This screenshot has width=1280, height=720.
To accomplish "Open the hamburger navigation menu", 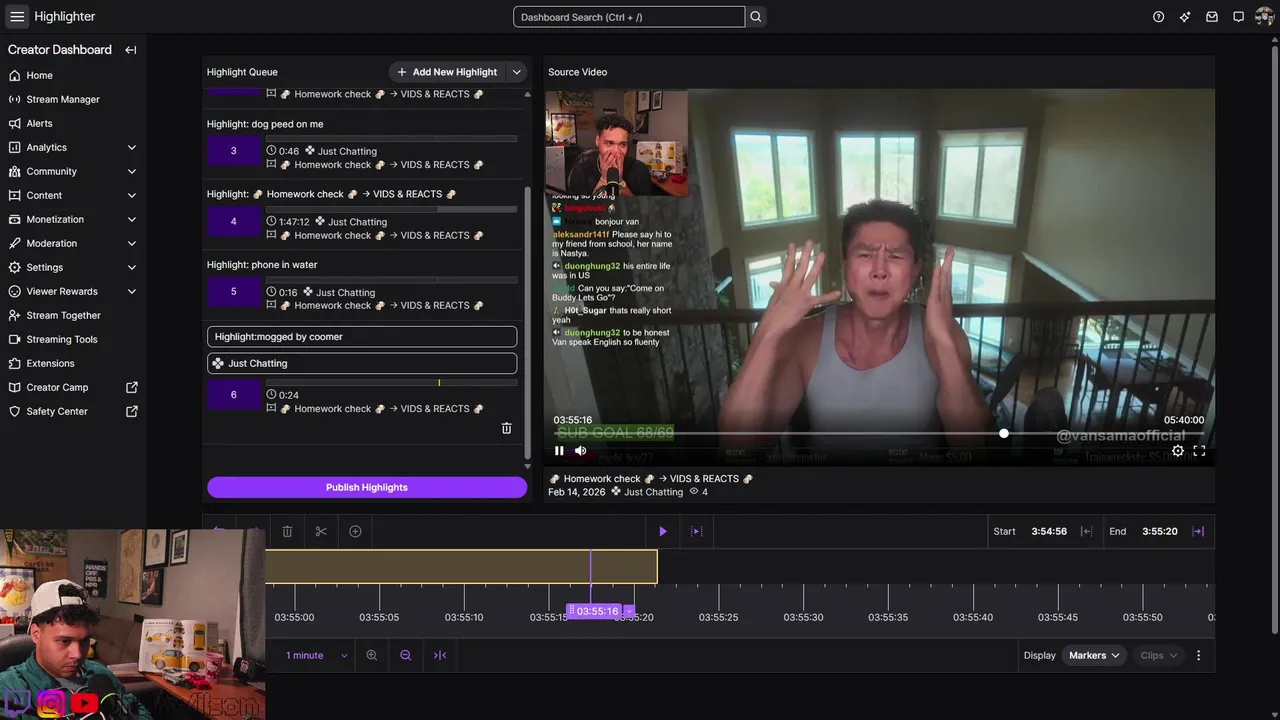I will [17, 16].
